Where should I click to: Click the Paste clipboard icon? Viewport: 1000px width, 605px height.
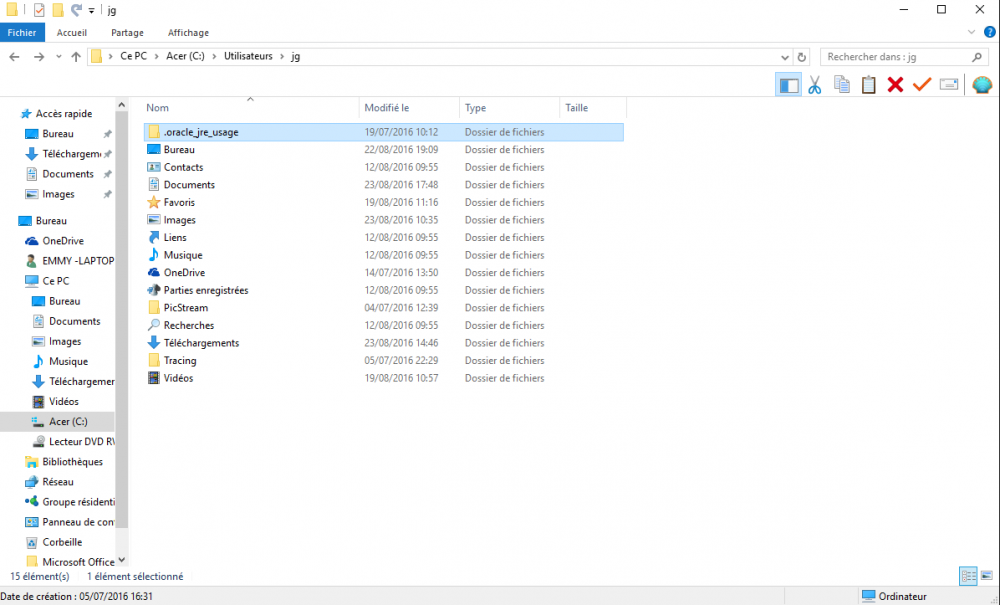click(868, 85)
